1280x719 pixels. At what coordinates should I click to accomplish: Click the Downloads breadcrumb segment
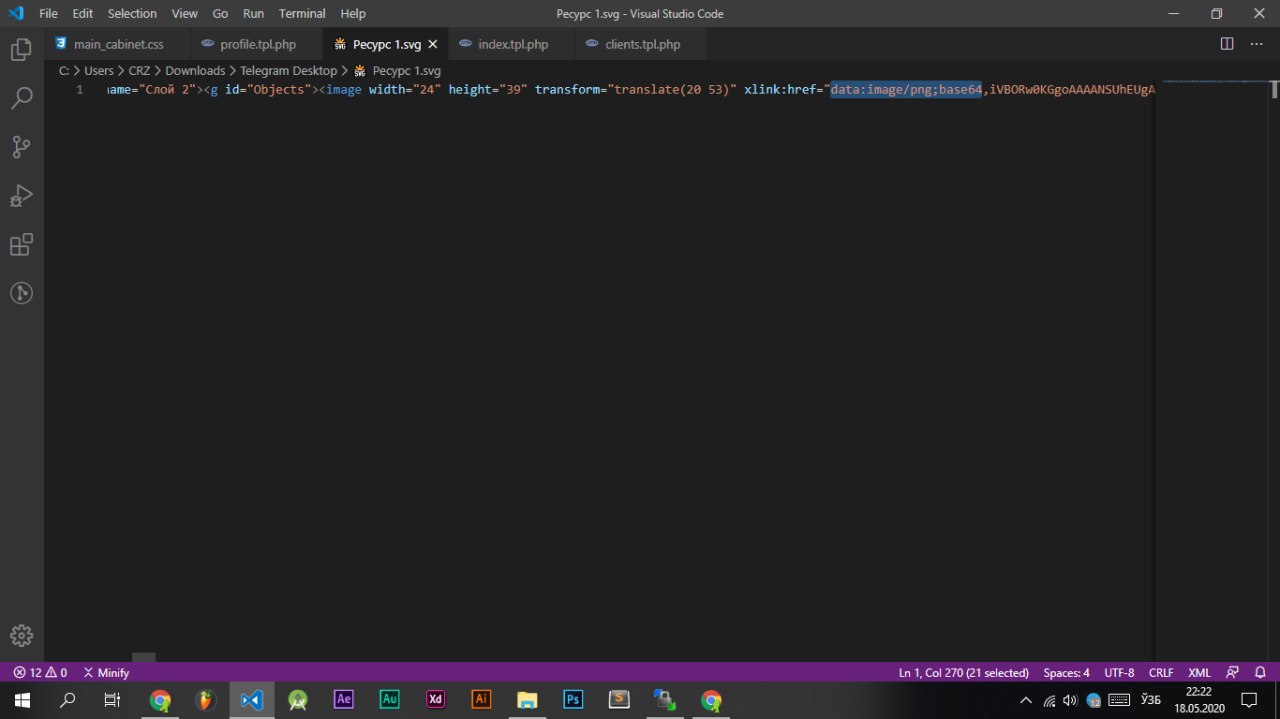click(x=195, y=71)
